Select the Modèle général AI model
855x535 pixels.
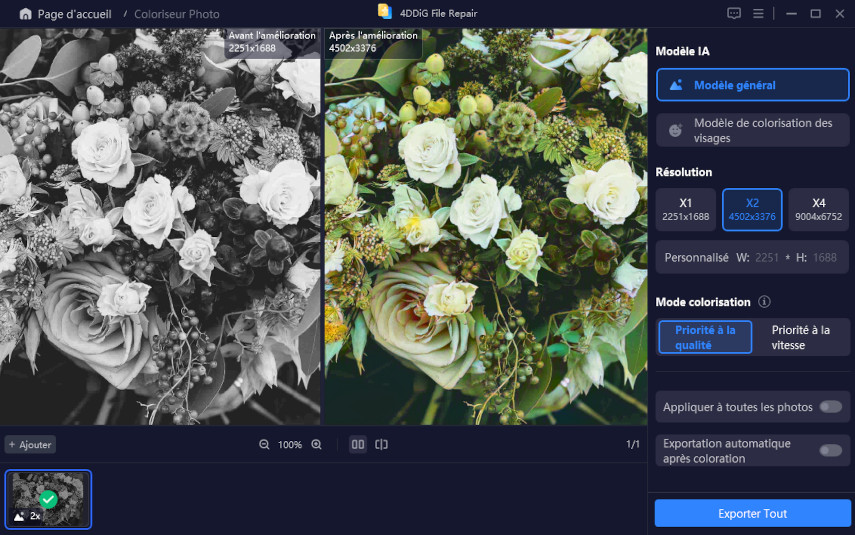[x=752, y=85]
